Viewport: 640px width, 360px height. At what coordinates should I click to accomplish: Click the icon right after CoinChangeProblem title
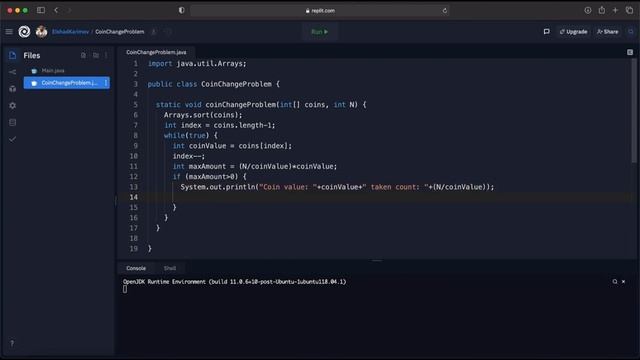pyautogui.click(x=154, y=31)
